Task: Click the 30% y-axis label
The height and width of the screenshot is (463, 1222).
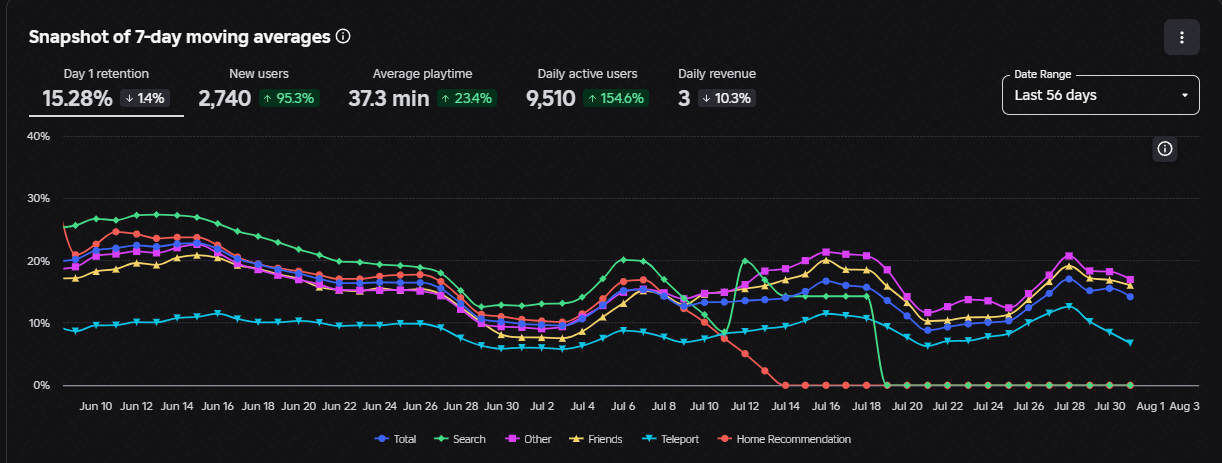Action: pos(37,198)
